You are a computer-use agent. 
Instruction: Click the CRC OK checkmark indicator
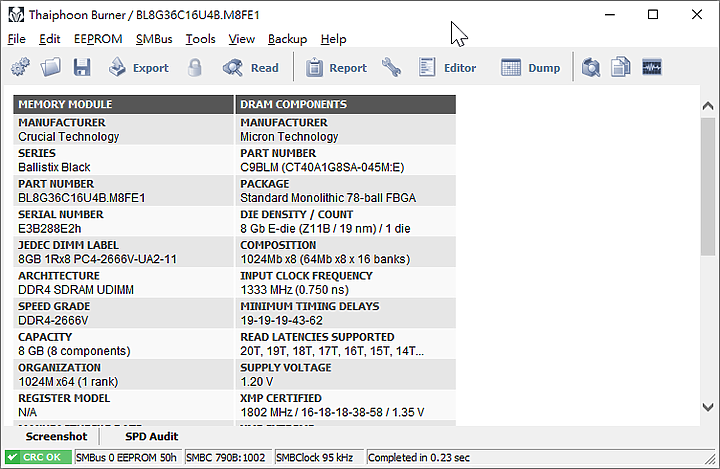coord(38,458)
